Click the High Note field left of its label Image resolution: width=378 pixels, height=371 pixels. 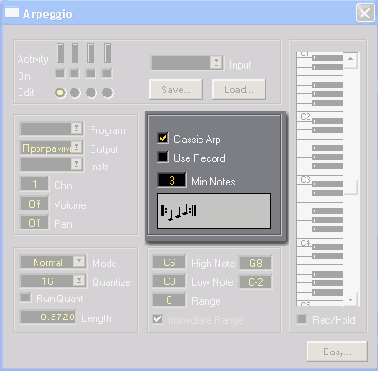click(169, 262)
